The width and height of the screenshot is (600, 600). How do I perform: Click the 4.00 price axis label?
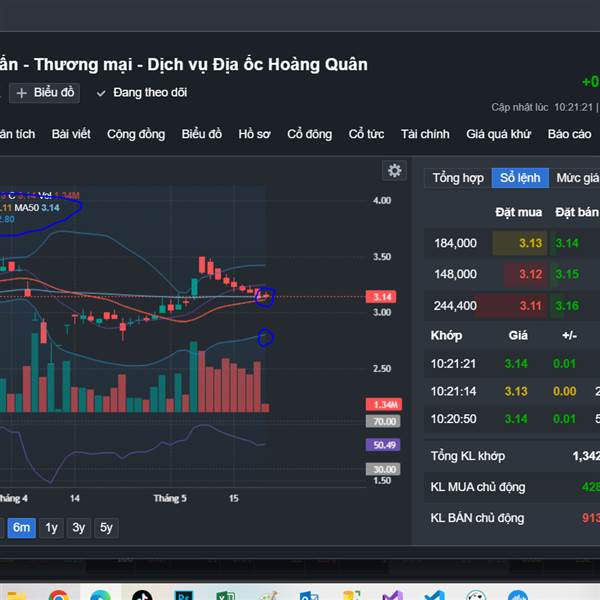[382, 201]
